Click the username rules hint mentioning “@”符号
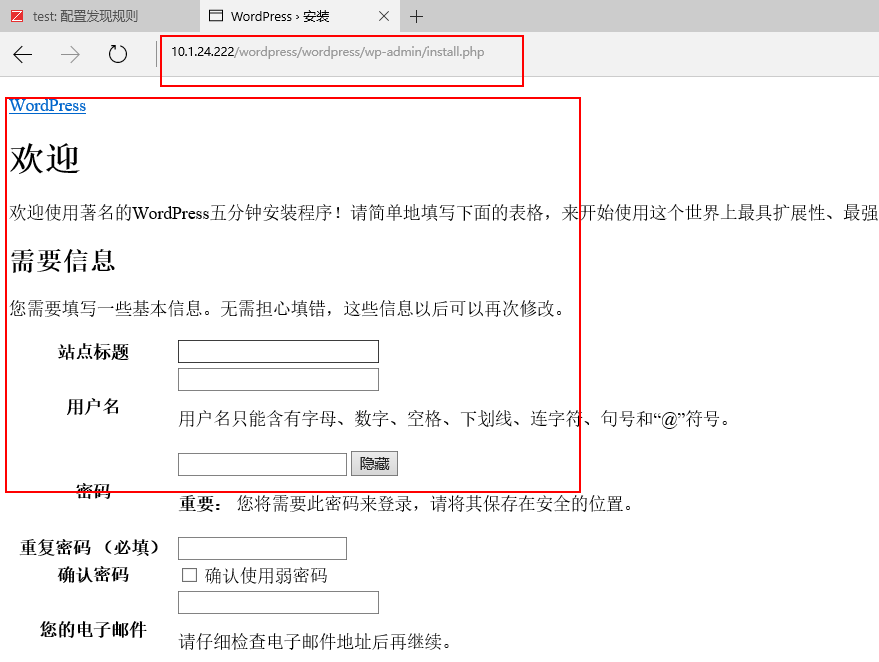The width and height of the screenshot is (879, 662). pyautogui.click(x=455, y=419)
